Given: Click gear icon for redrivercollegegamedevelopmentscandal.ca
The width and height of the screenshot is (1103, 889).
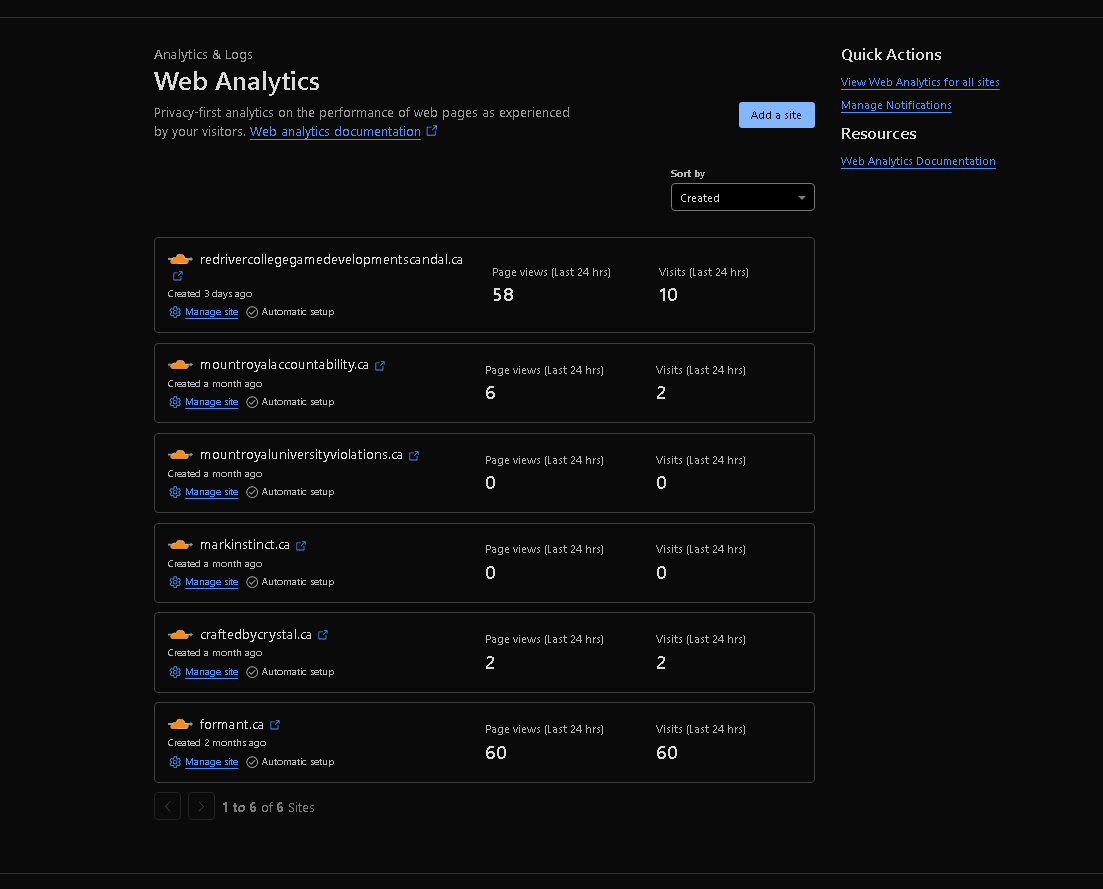Looking at the screenshot, I should coord(175,312).
